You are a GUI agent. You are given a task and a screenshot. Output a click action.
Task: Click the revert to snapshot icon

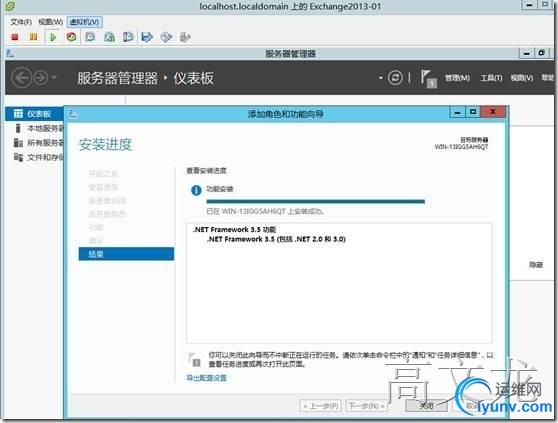pyautogui.click(x=109, y=37)
